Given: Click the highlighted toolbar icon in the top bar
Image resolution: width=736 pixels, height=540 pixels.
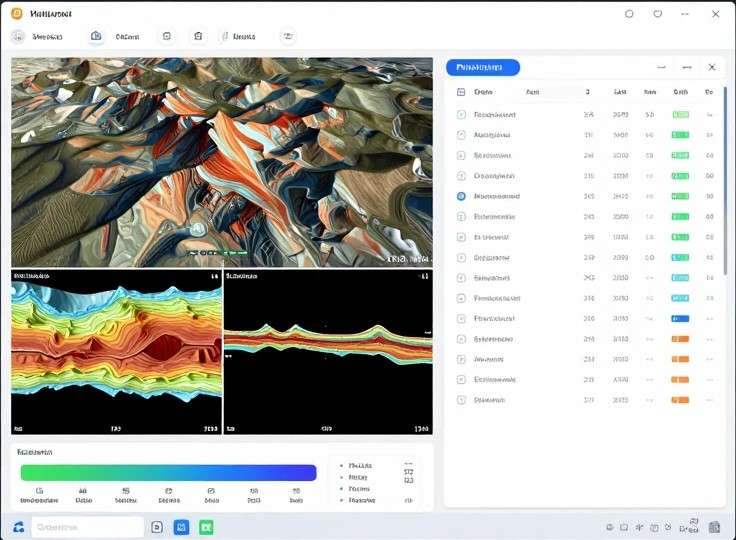Looking at the screenshot, I should [96, 36].
